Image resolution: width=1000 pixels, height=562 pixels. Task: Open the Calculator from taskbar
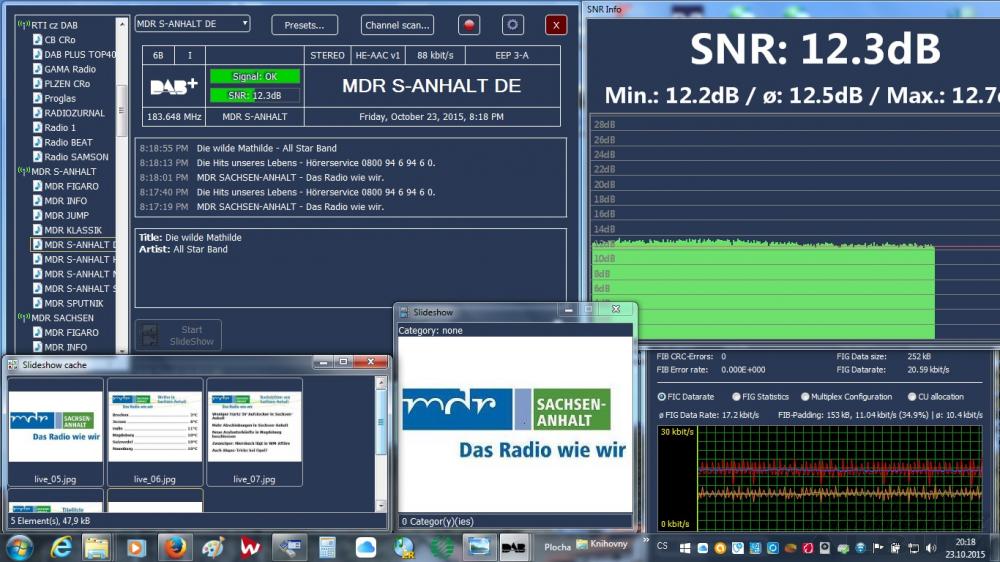coord(327,548)
